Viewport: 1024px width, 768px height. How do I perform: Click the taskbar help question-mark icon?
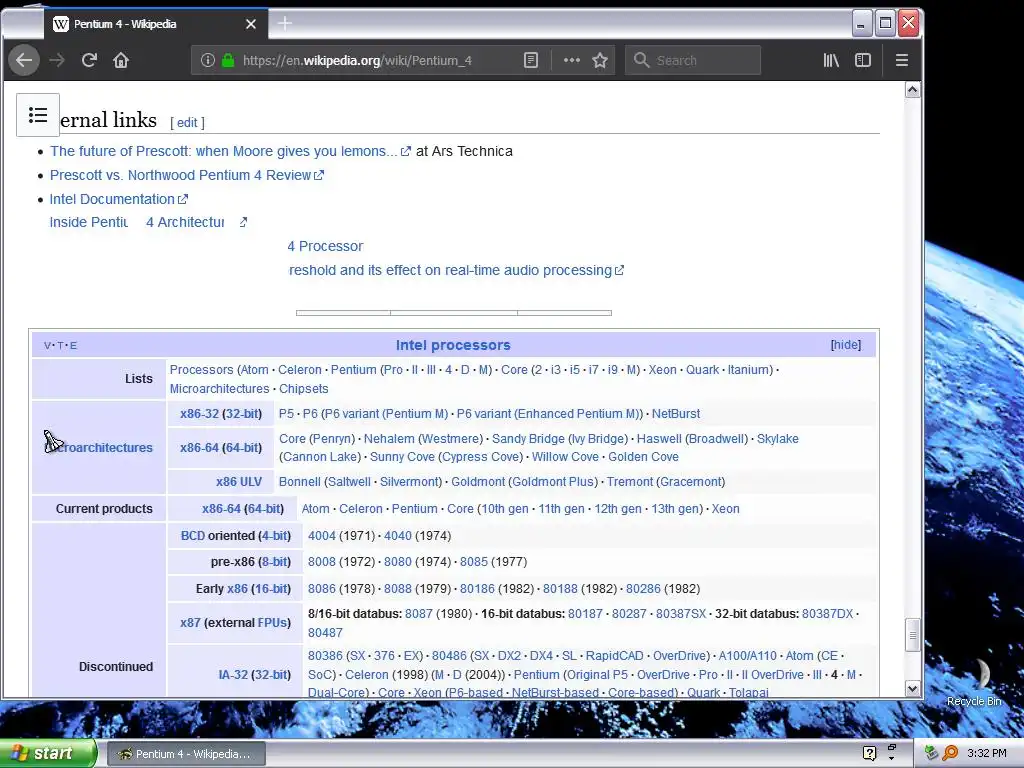(x=869, y=753)
